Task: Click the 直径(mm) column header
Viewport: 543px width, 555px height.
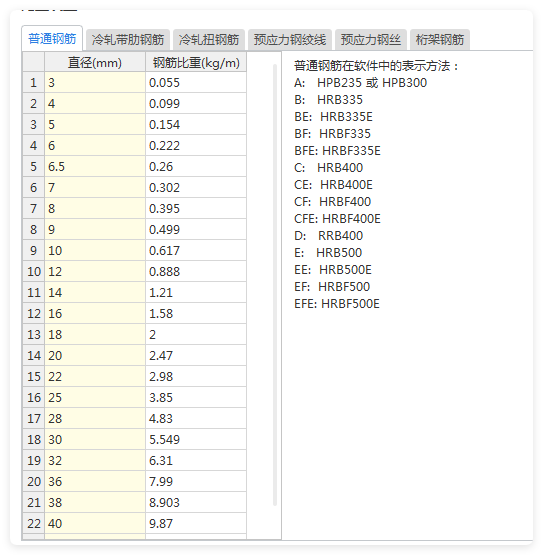Action: coord(95,62)
